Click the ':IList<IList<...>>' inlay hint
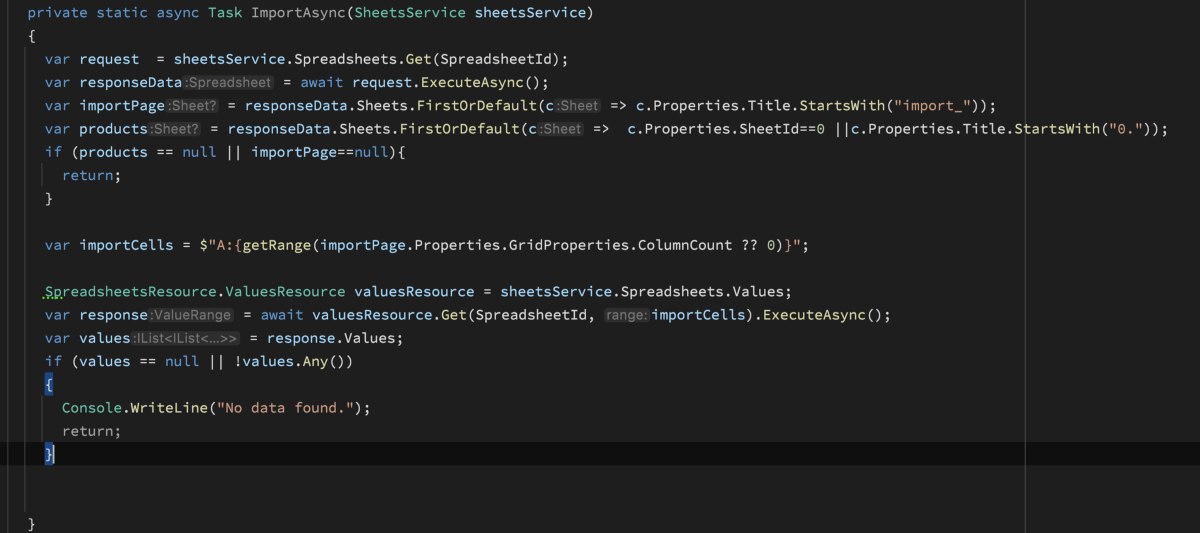The image size is (1200, 533). click(x=186, y=339)
